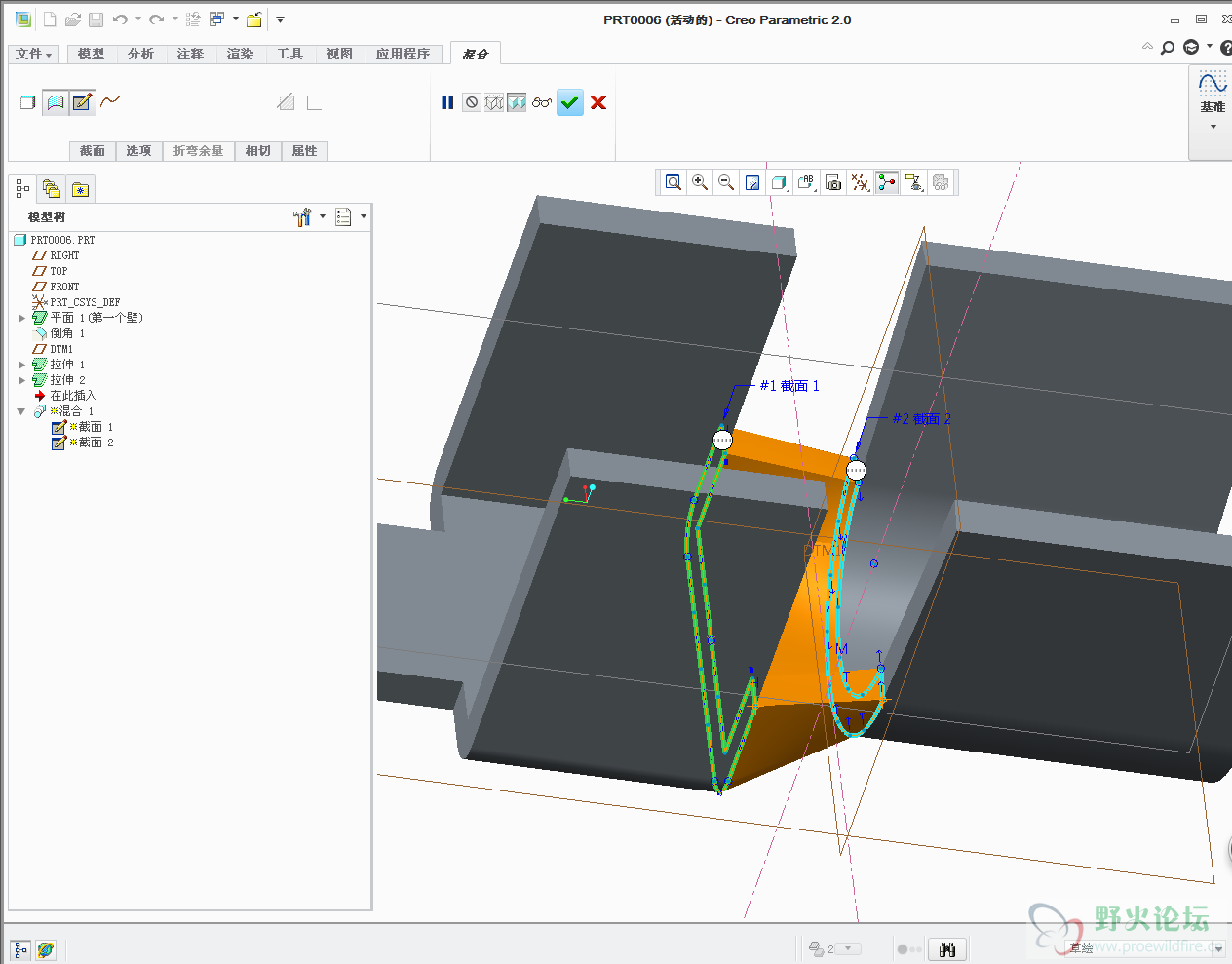Screen dimensions: 1232x964
Task: Switch to the 模型 ribbon tab
Action: [91, 55]
